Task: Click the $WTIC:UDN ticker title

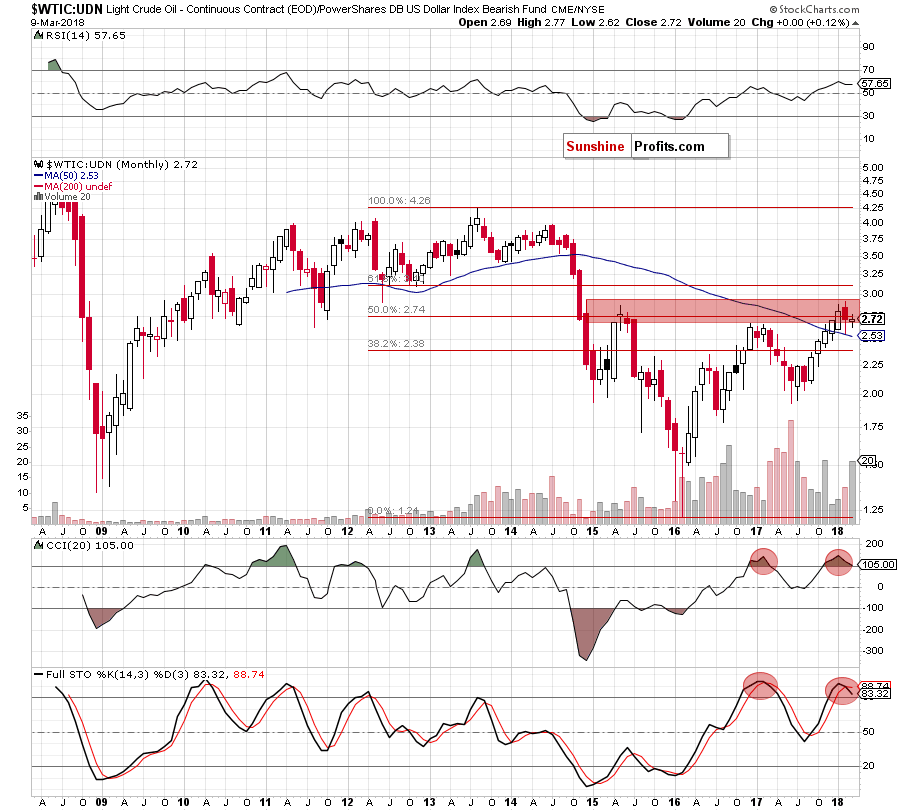Action: pyautogui.click(x=67, y=9)
